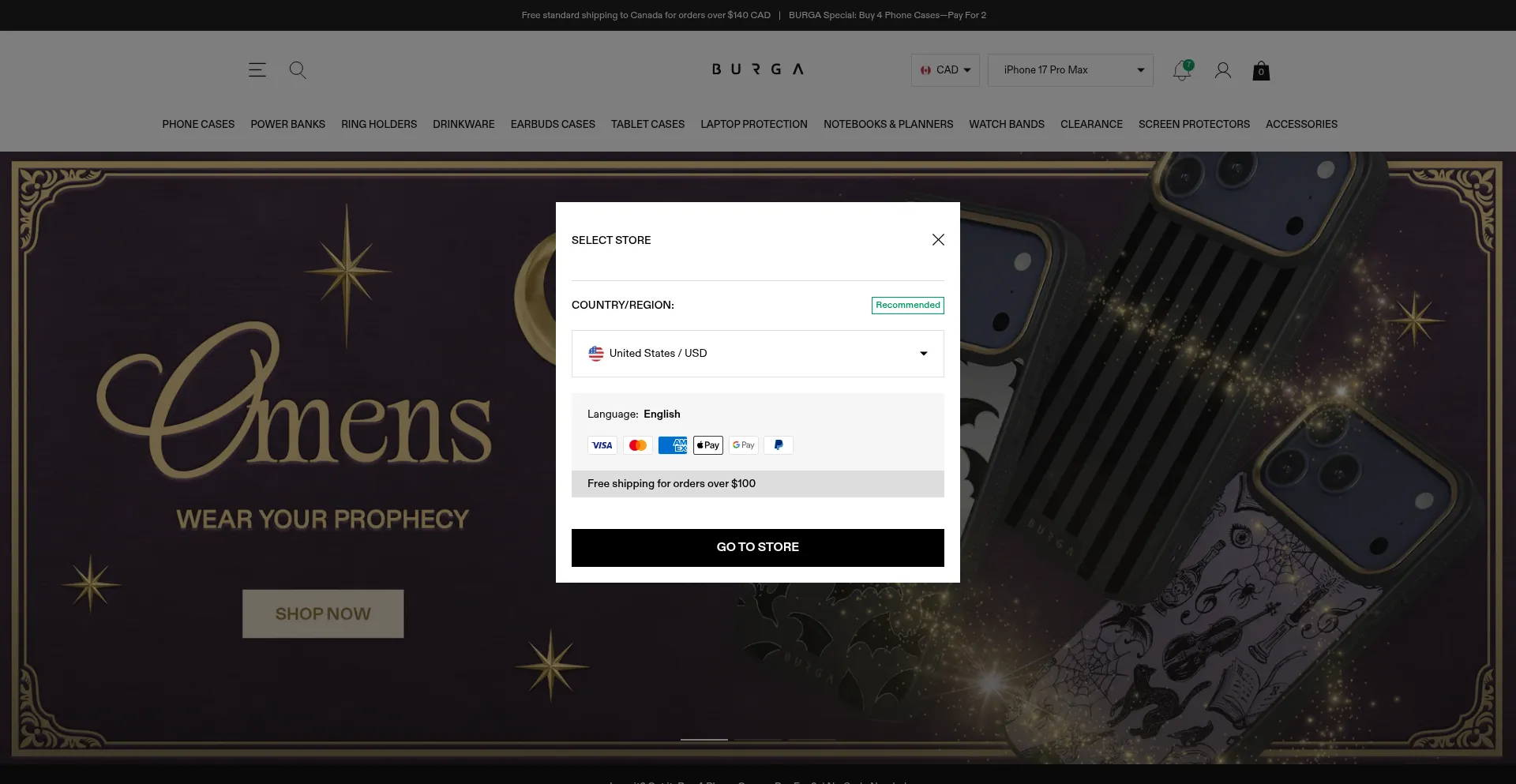Jump to the third banner slide indicator

pyautogui.click(x=812, y=740)
